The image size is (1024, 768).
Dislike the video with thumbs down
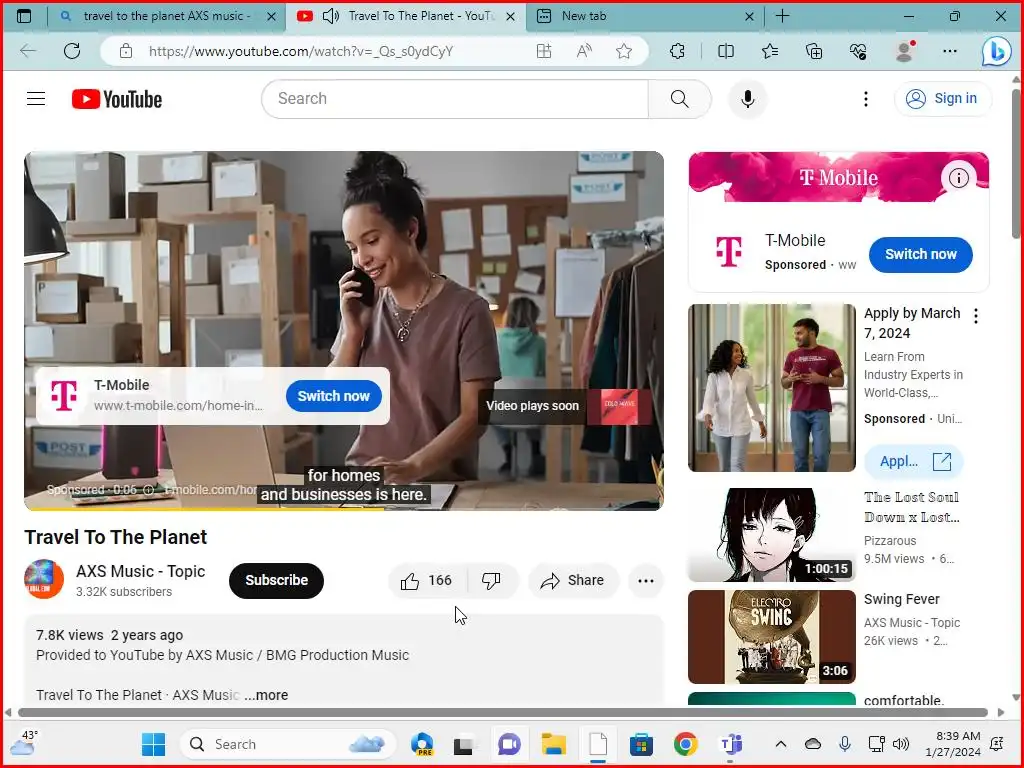click(x=492, y=580)
